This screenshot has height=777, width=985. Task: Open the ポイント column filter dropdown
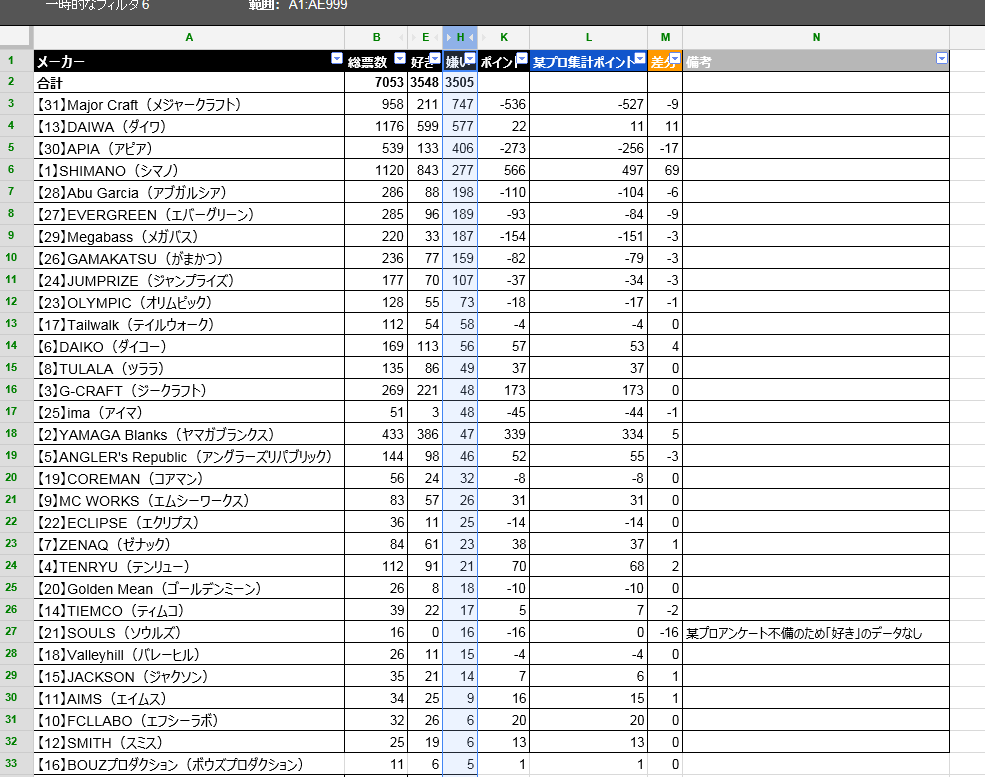pos(521,59)
